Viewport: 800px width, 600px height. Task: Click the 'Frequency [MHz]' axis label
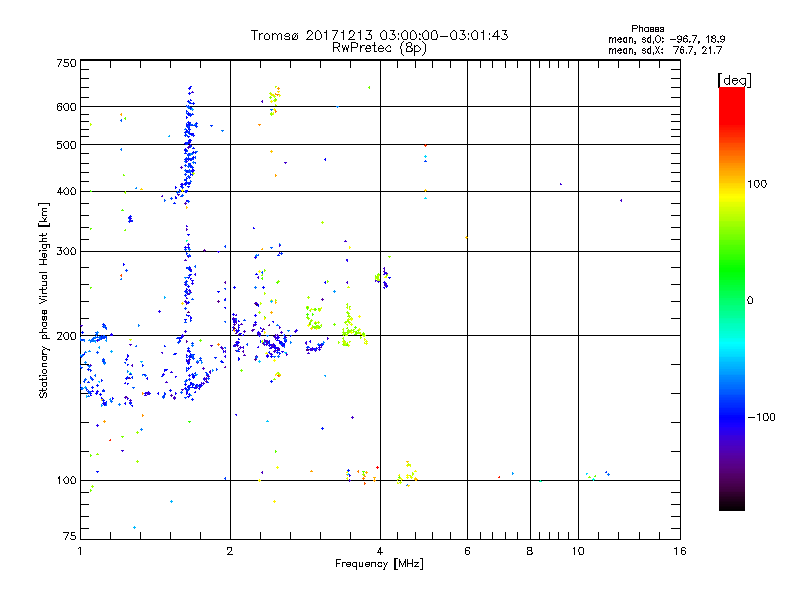(379, 564)
